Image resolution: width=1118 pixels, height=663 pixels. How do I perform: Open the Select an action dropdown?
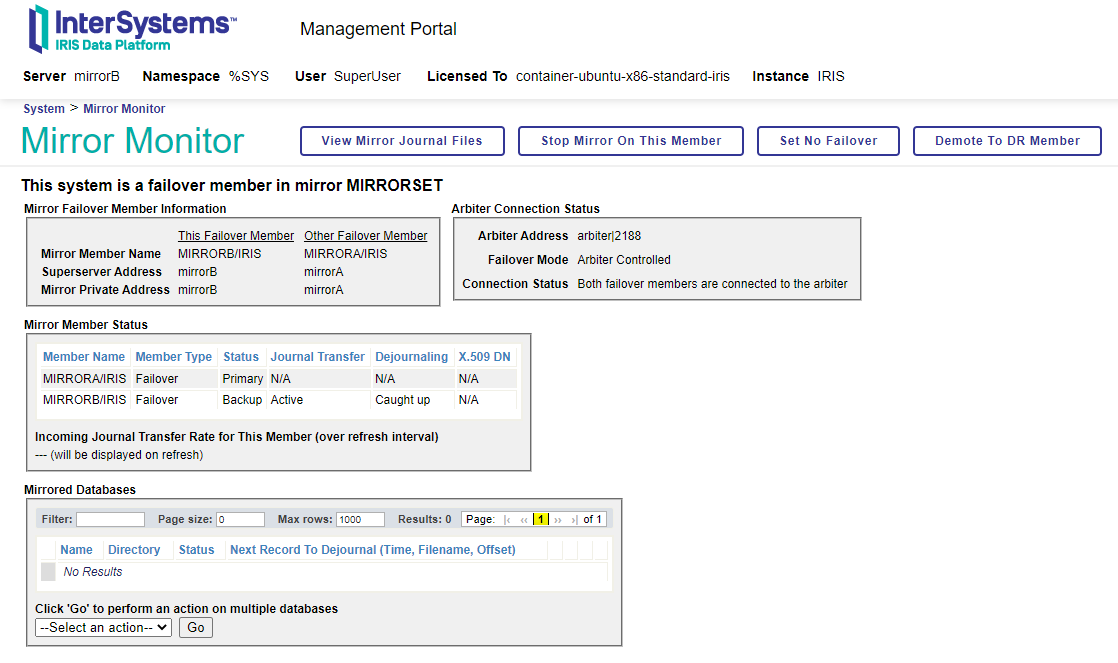pyautogui.click(x=103, y=628)
